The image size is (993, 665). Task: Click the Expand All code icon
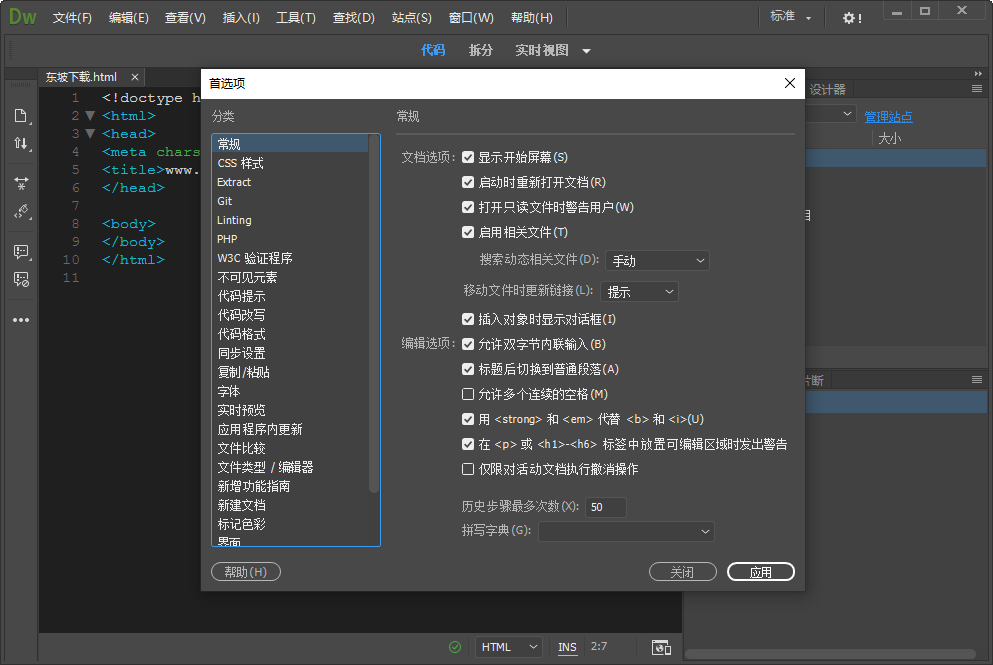21,184
